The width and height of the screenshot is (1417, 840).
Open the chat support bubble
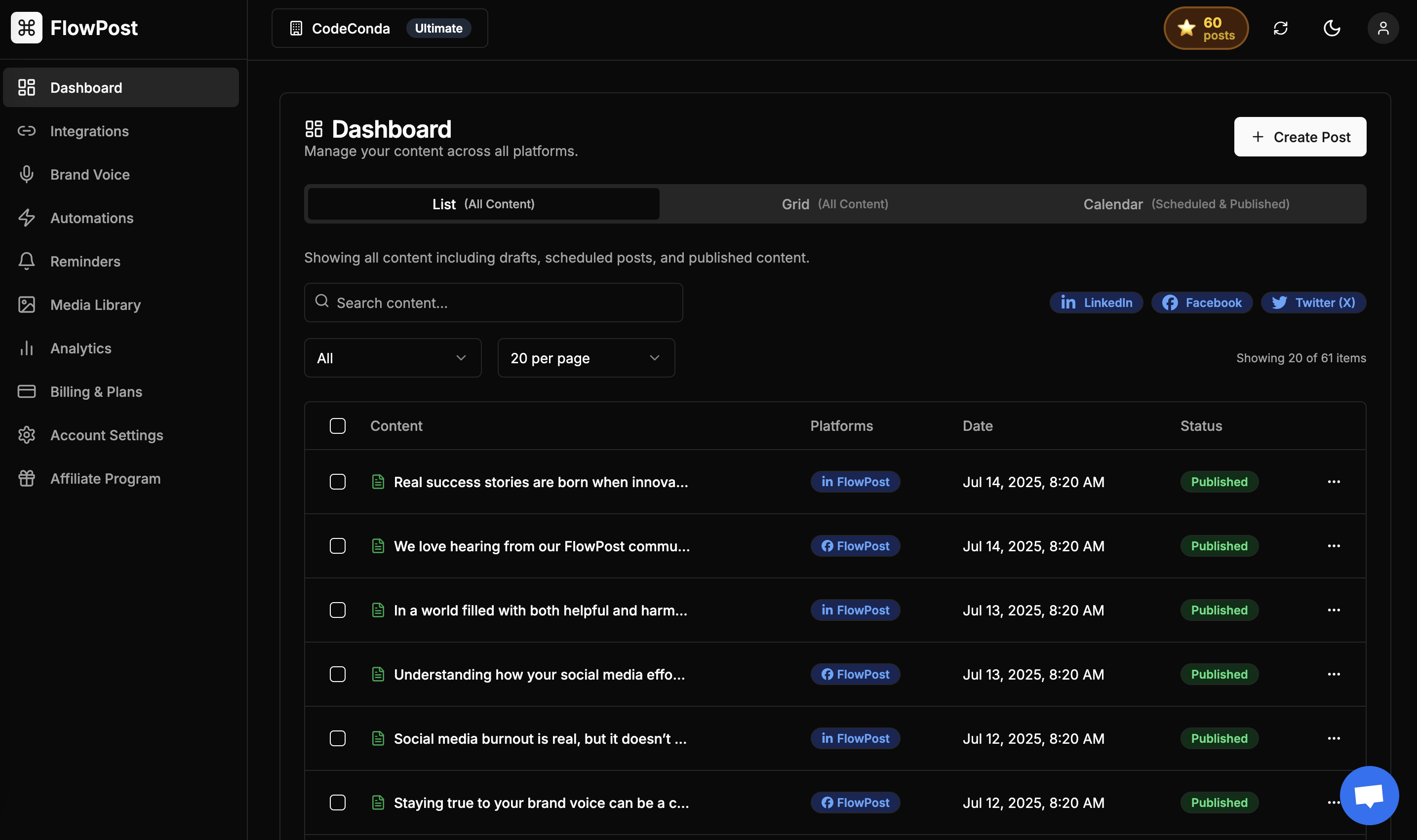point(1369,795)
